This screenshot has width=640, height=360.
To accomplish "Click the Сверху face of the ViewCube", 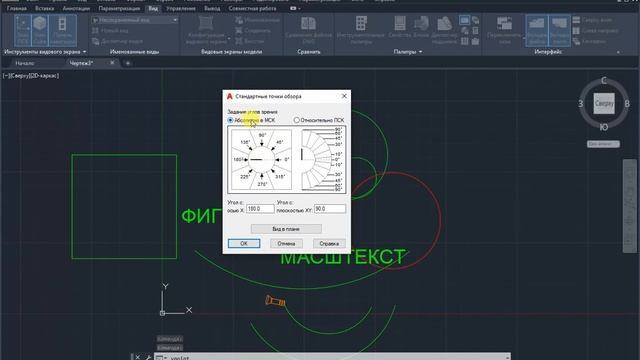I will tap(604, 103).
